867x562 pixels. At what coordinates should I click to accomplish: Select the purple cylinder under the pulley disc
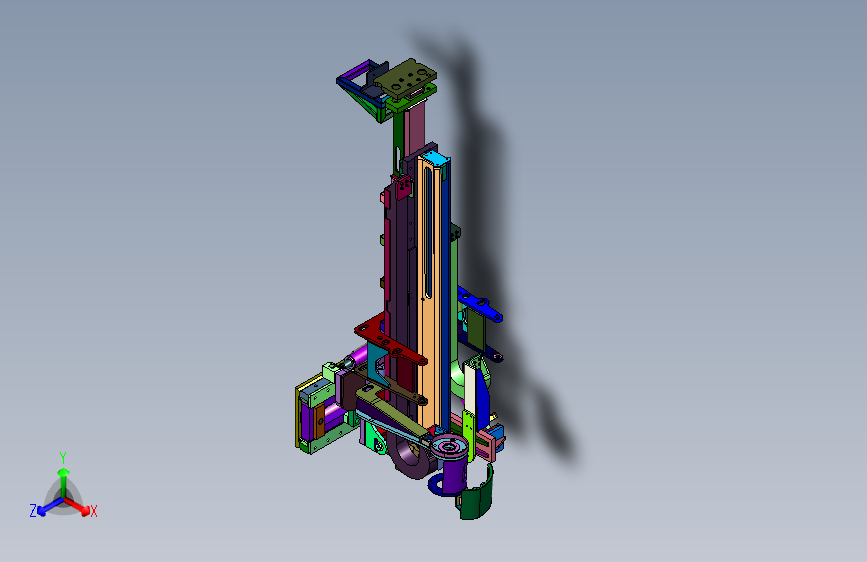click(x=456, y=475)
